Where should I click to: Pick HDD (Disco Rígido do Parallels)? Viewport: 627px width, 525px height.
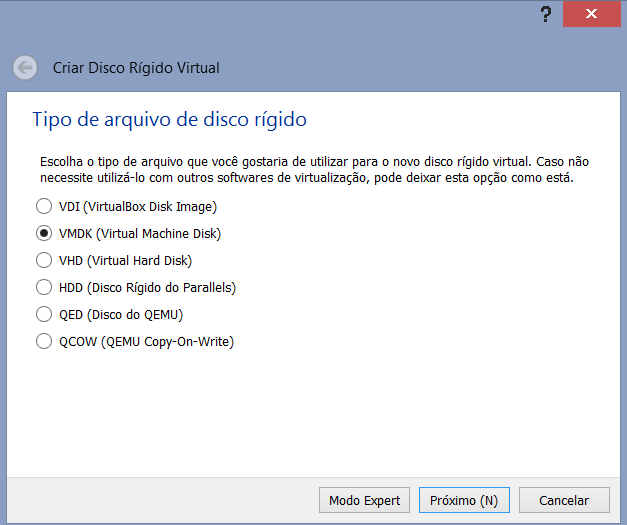point(136,287)
